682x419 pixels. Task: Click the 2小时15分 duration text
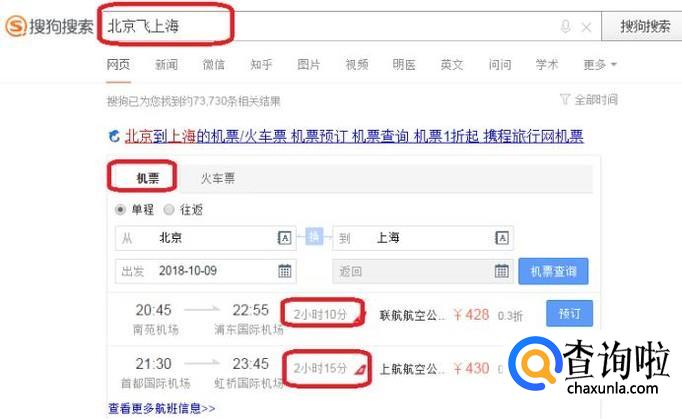tap(320, 369)
